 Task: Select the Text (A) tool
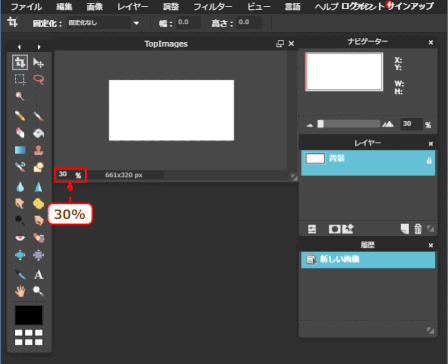pos(39,275)
